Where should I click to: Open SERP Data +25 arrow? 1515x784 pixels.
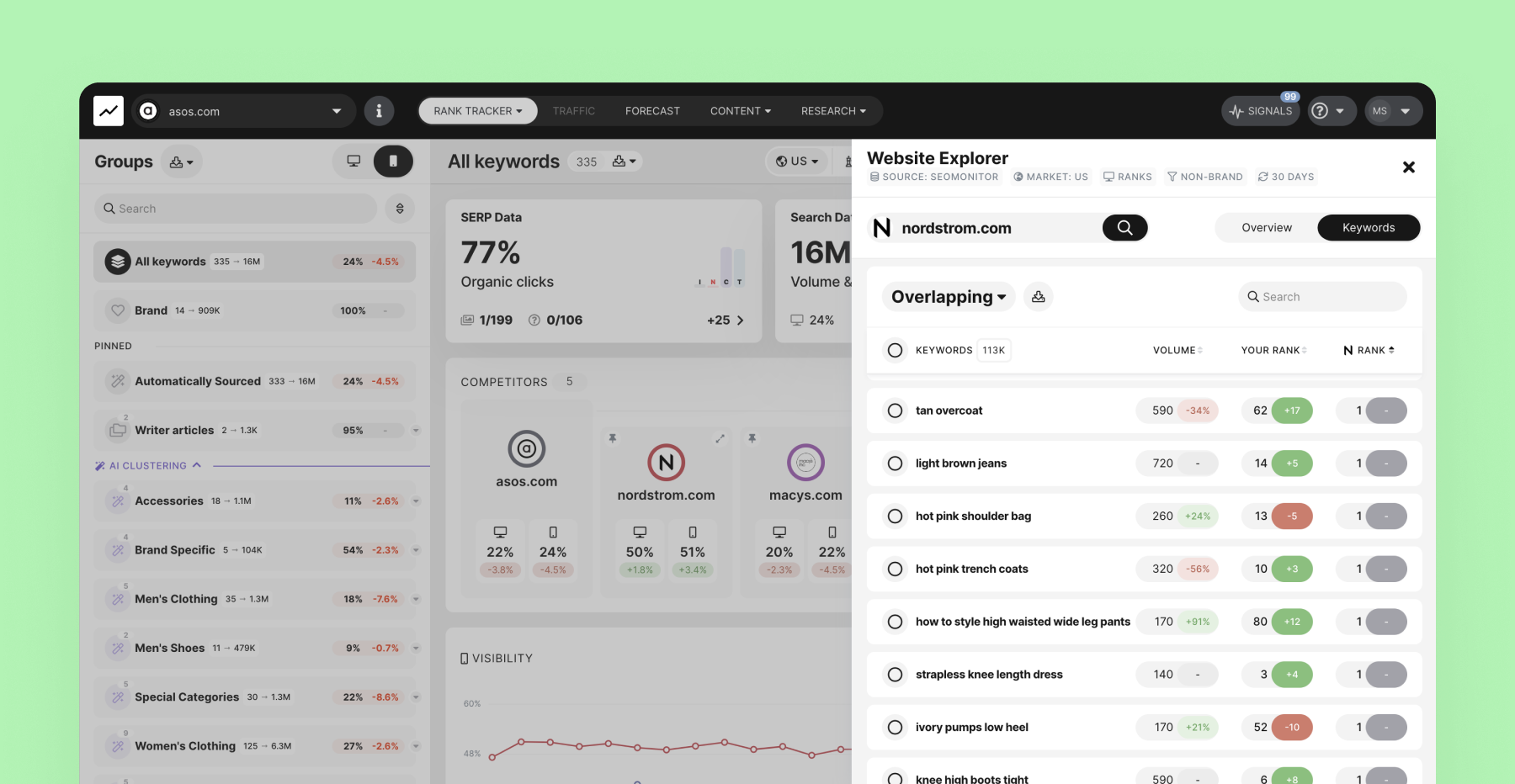(741, 320)
